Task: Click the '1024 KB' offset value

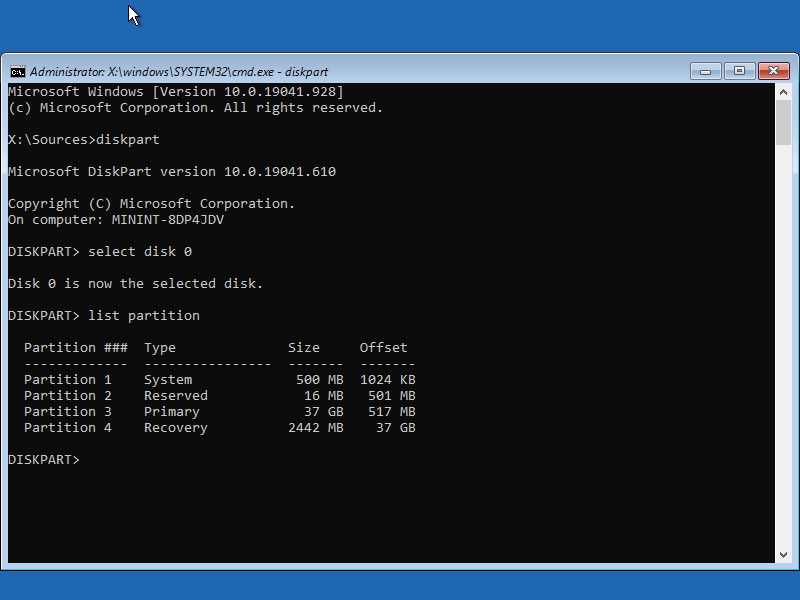Action: (387, 380)
